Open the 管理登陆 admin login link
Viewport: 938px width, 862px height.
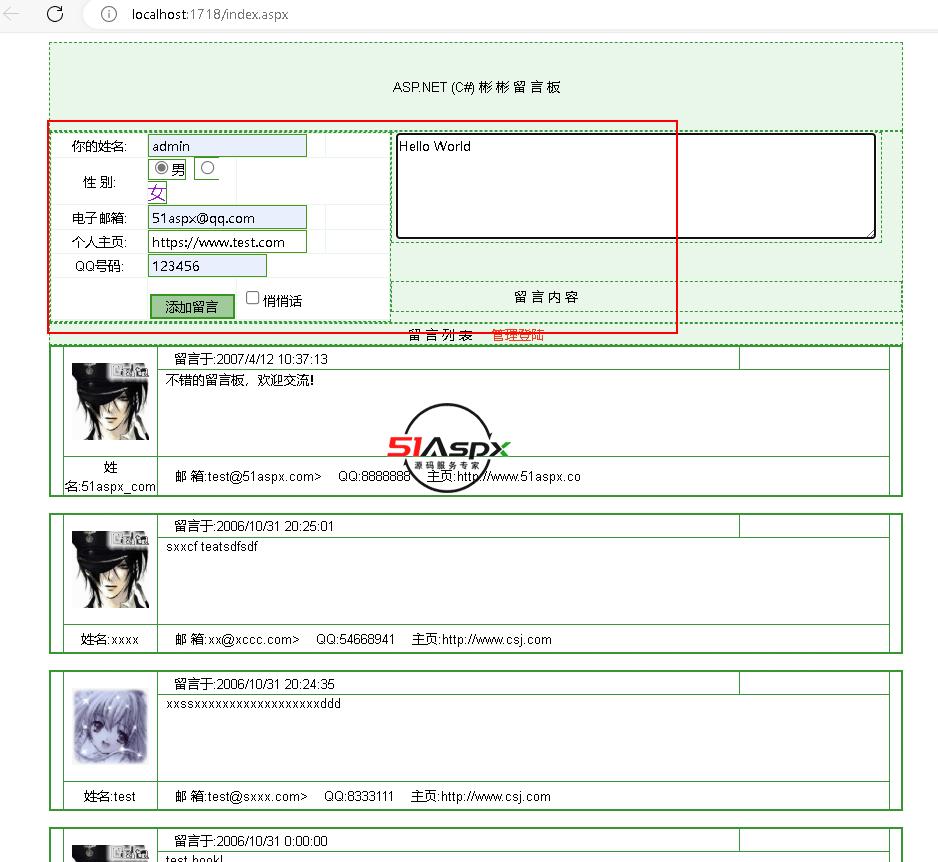pyautogui.click(x=517, y=335)
